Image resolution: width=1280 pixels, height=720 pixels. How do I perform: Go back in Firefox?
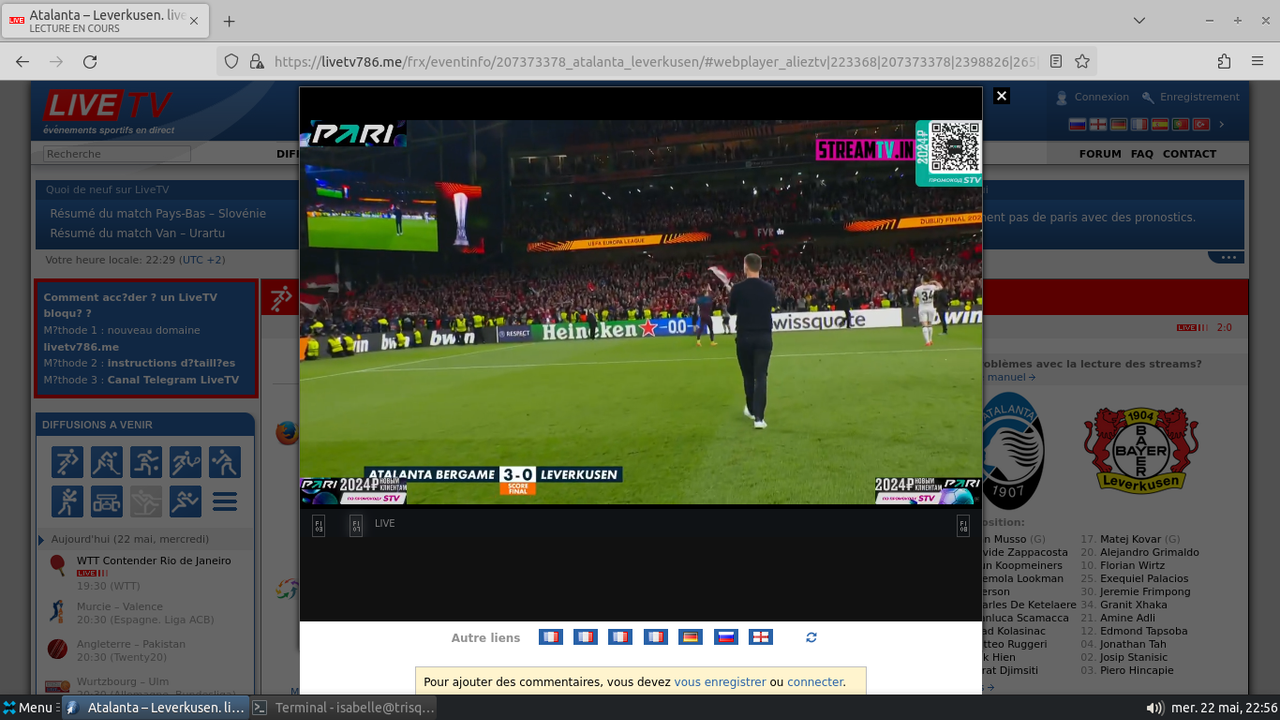pyautogui.click(x=22, y=61)
